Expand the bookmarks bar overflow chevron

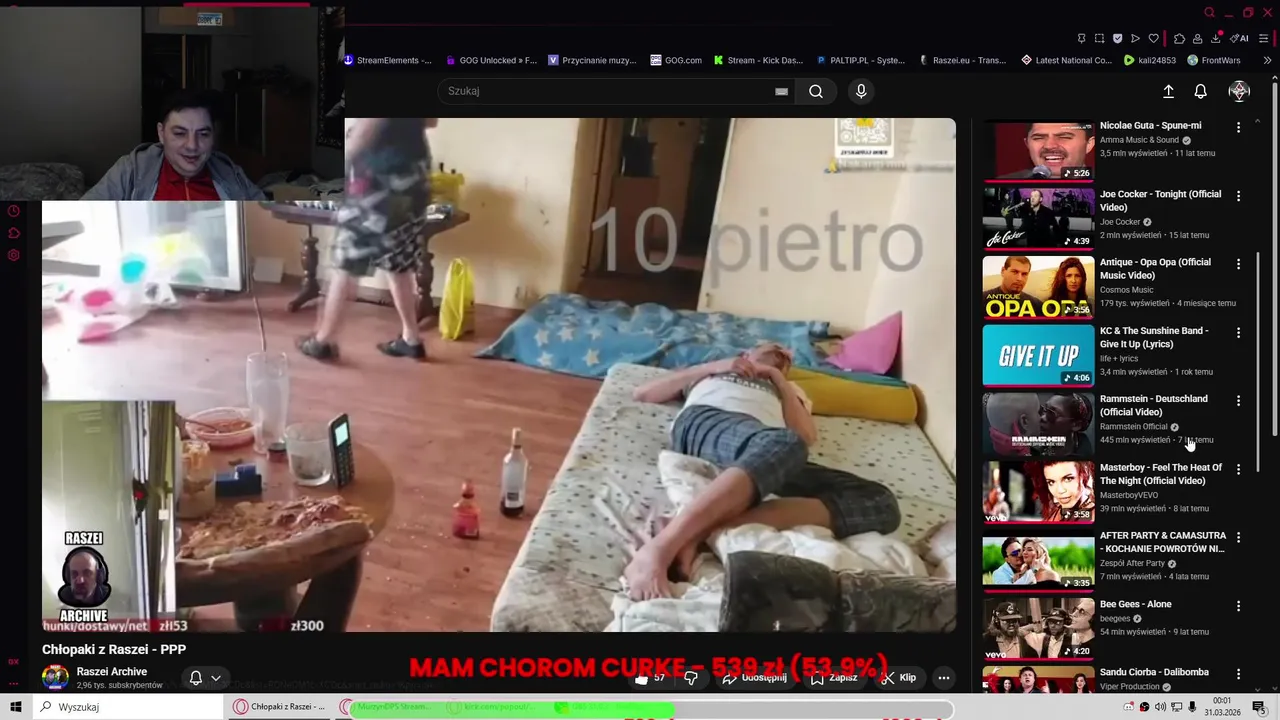click(x=1267, y=60)
